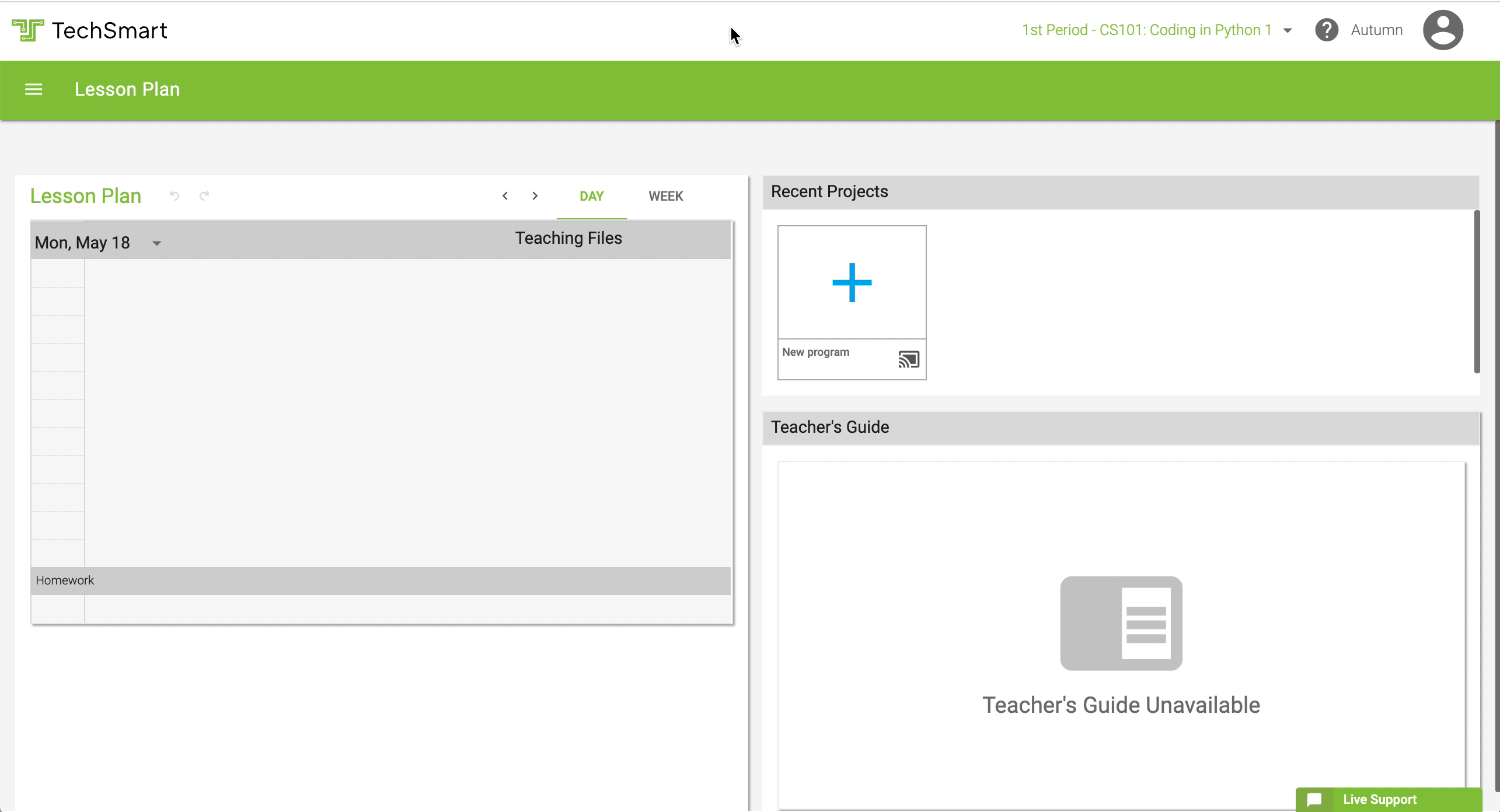This screenshot has height=812, width=1500.
Task: Open the navigation hamburger menu
Action: pyautogui.click(x=33, y=89)
